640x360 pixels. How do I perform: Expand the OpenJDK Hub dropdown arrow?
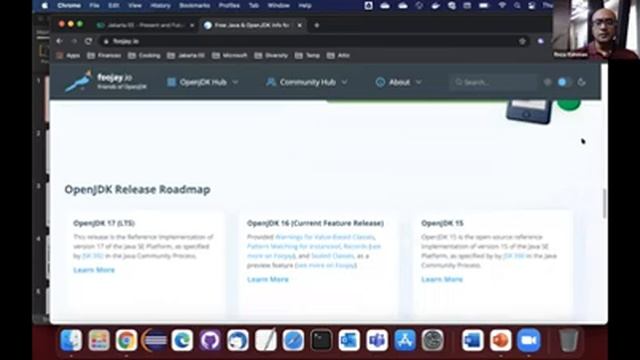pyautogui.click(x=236, y=82)
